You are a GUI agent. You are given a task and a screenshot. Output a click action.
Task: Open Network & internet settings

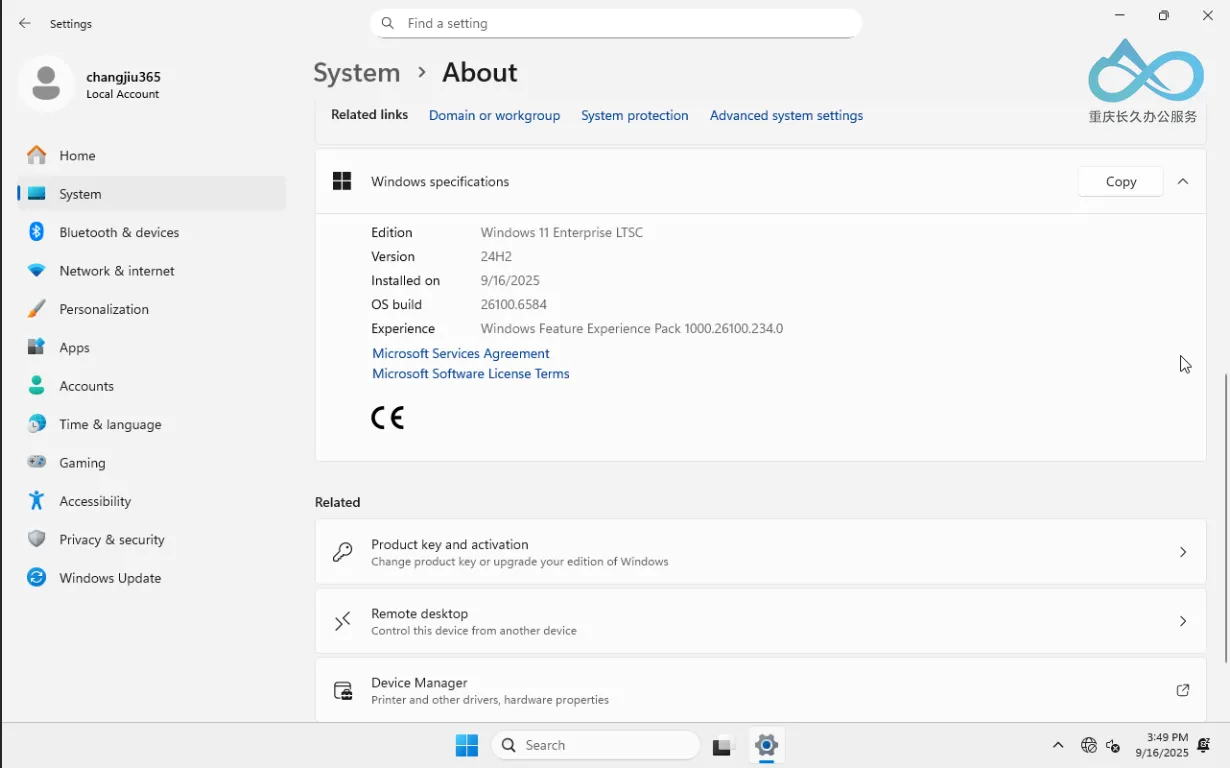click(152, 271)
